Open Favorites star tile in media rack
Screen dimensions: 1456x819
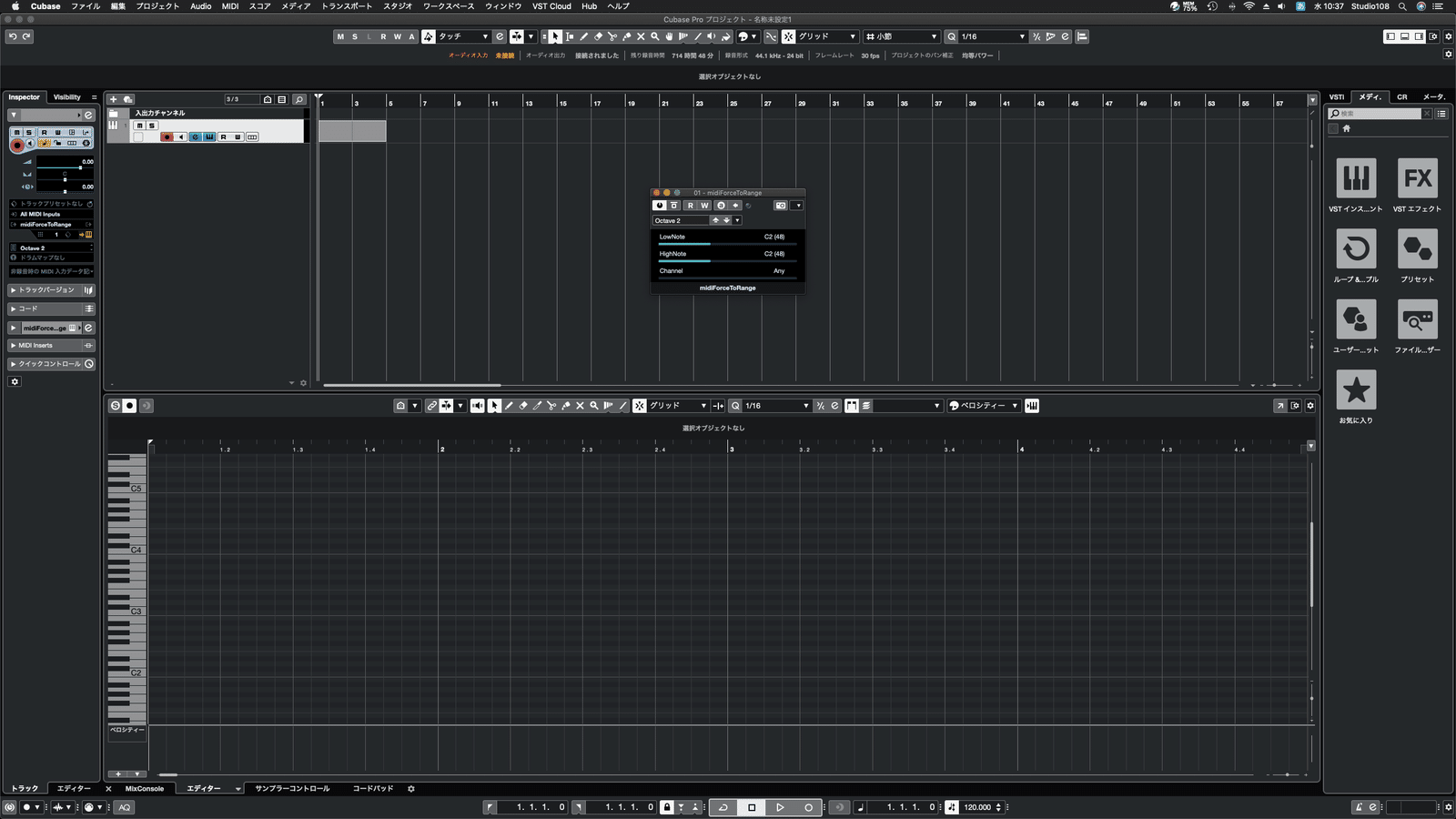[x=1356, y=389]
